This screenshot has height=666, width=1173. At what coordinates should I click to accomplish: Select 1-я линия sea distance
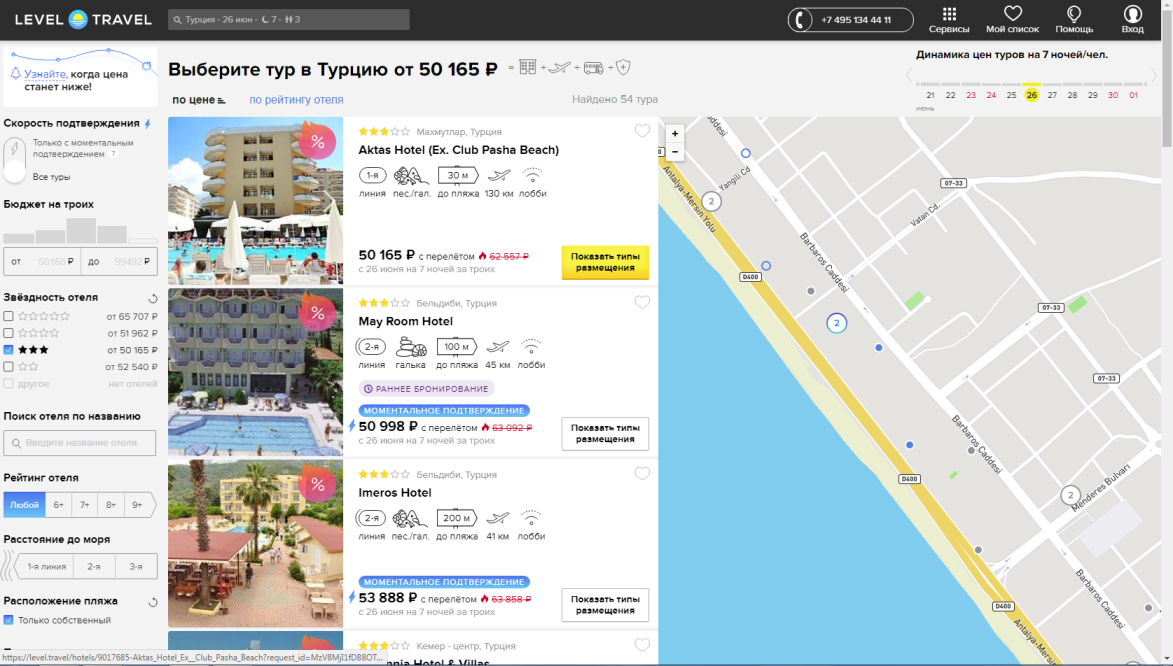click(x=46, y=566)
